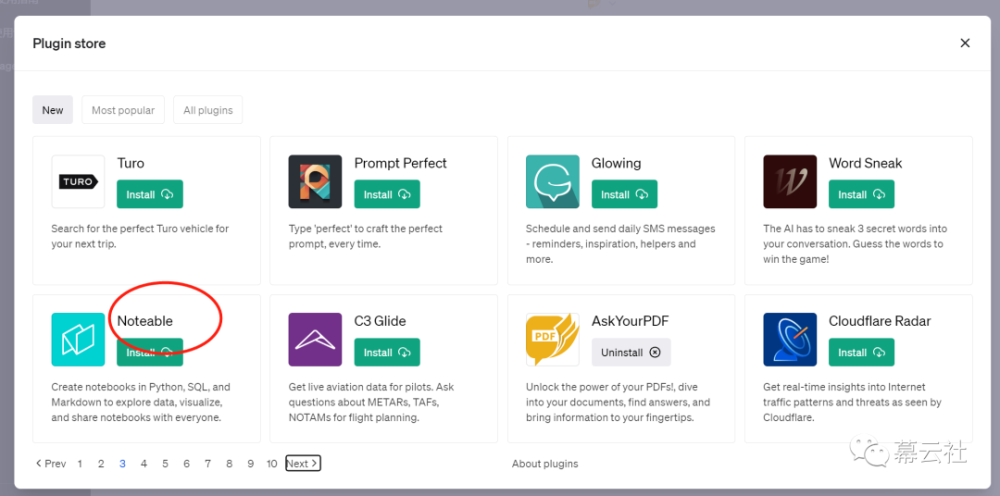This screenshot has height=496, width=1000.
Task: Jump to page 7
Action: tap(208, 463)
